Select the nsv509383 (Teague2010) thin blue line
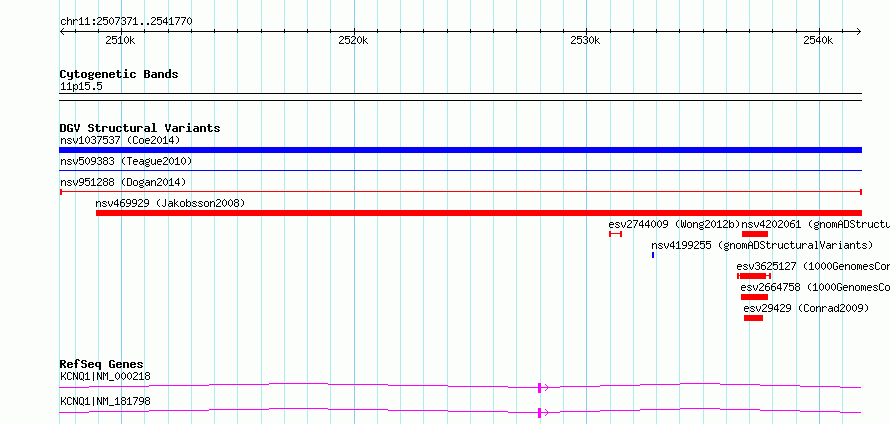 (x=460, y=170)
